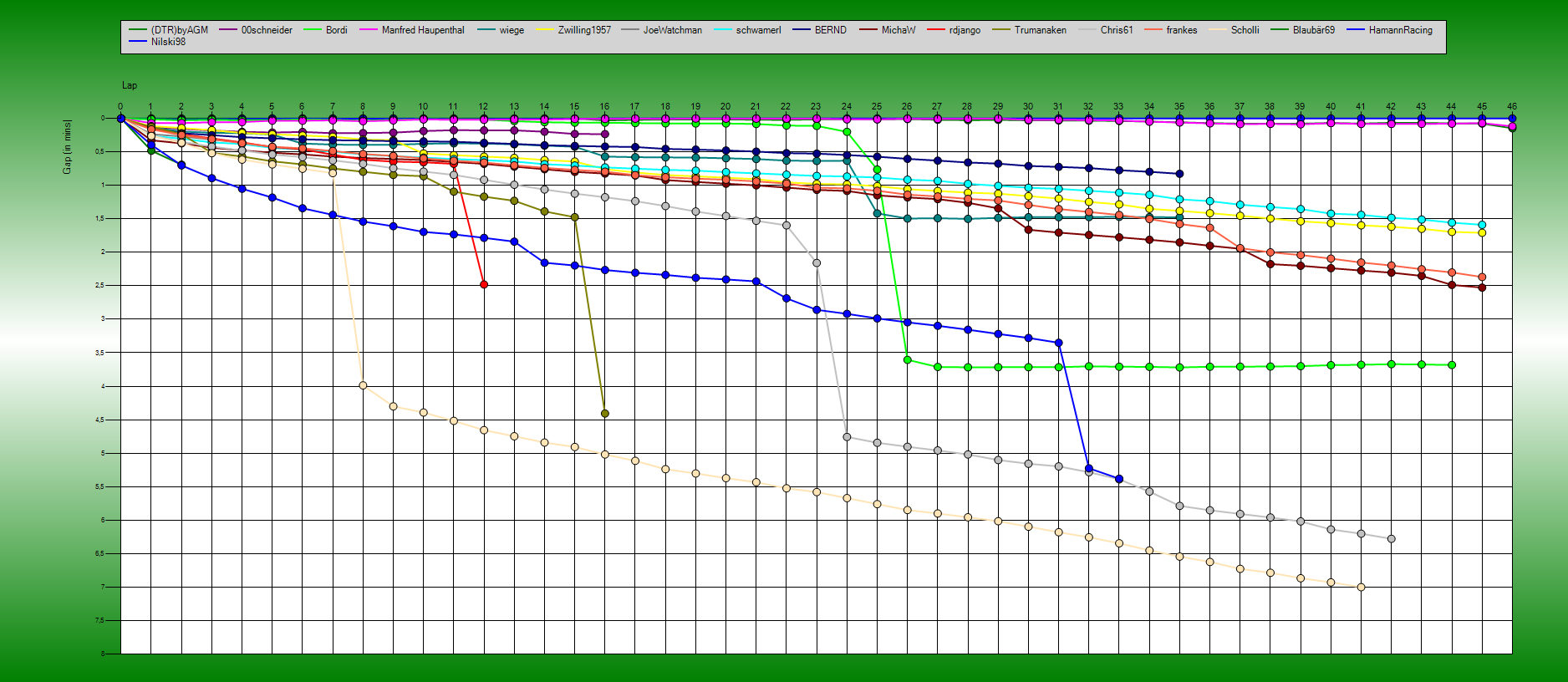The image size is (1568, 682).
Task: Click BERND's final navy point at lap 35
Action: (x=1179, y=174)
